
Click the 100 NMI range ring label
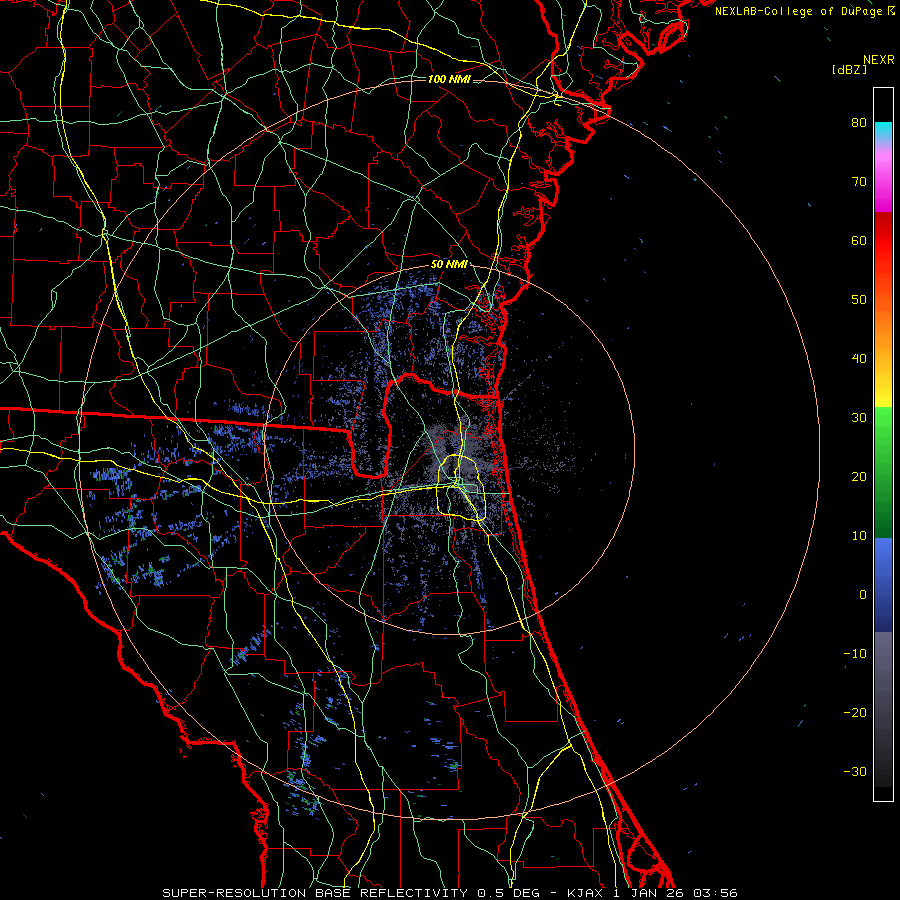[x=449, y=79]
